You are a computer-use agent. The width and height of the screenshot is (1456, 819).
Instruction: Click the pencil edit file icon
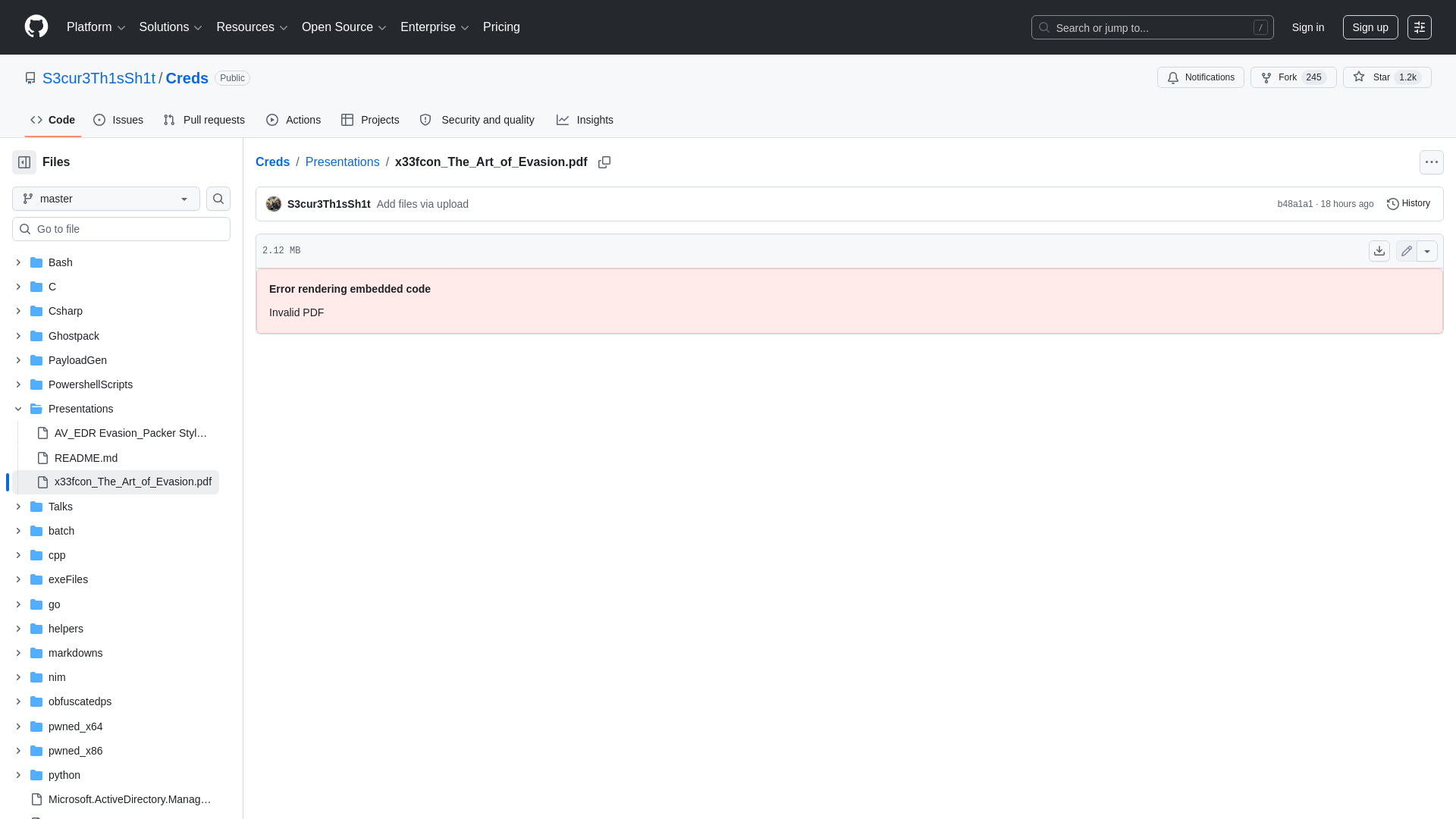click(x=1407, y=251)
